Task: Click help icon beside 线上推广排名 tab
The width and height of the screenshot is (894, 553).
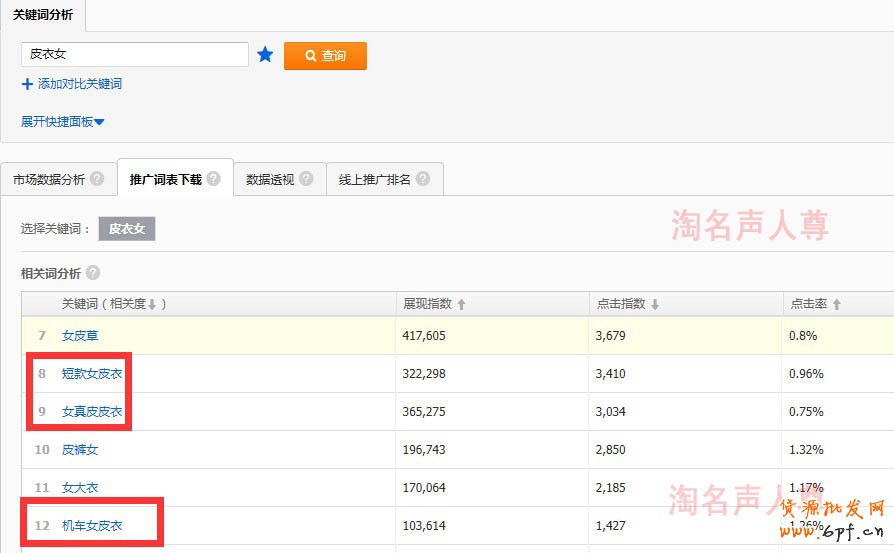Action: click(x=423, y=179)
